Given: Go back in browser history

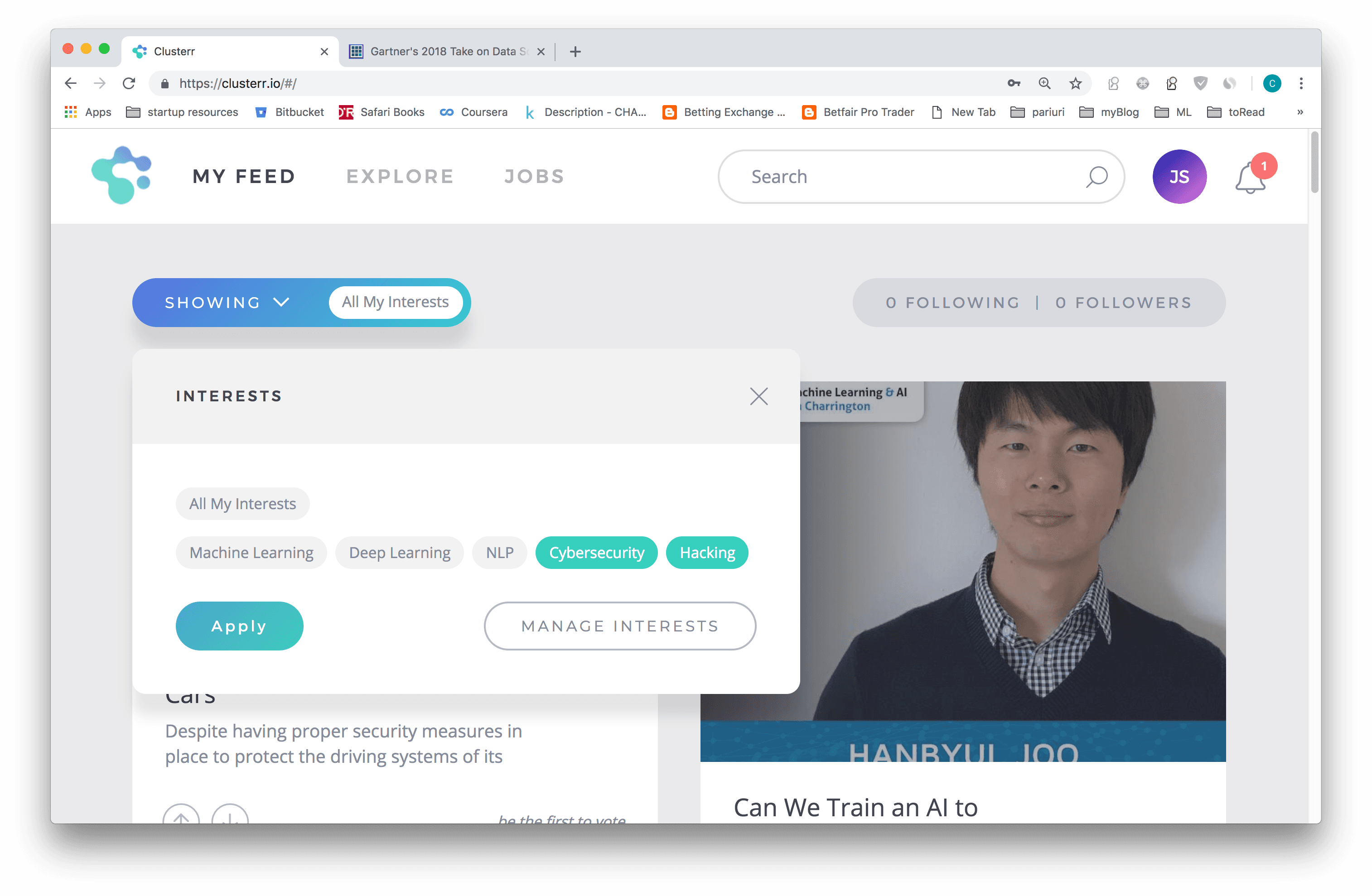Looking at the screenshot, I should tap(71, 83).
